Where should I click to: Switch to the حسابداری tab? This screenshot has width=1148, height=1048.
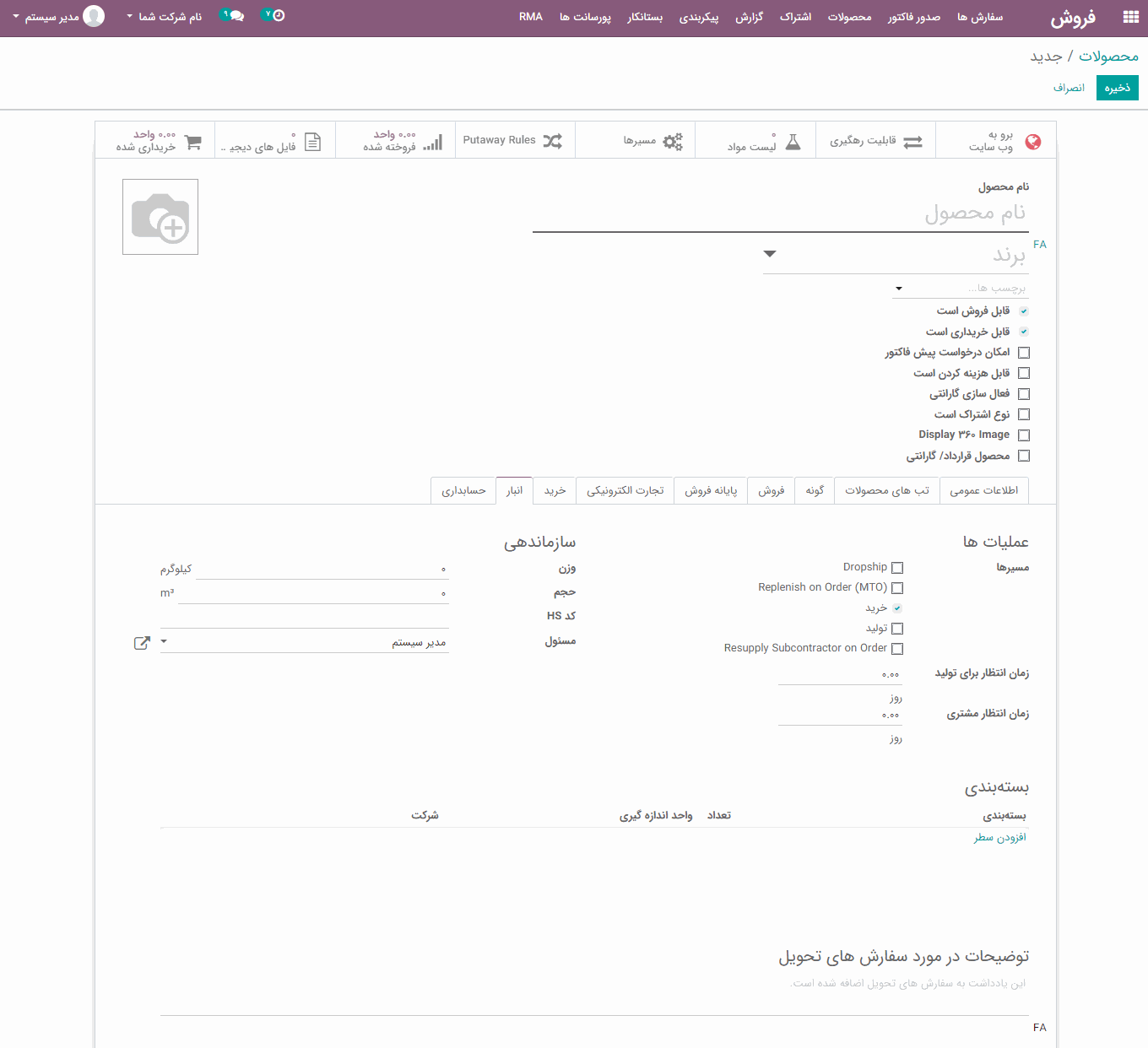(x=463, y=490)
